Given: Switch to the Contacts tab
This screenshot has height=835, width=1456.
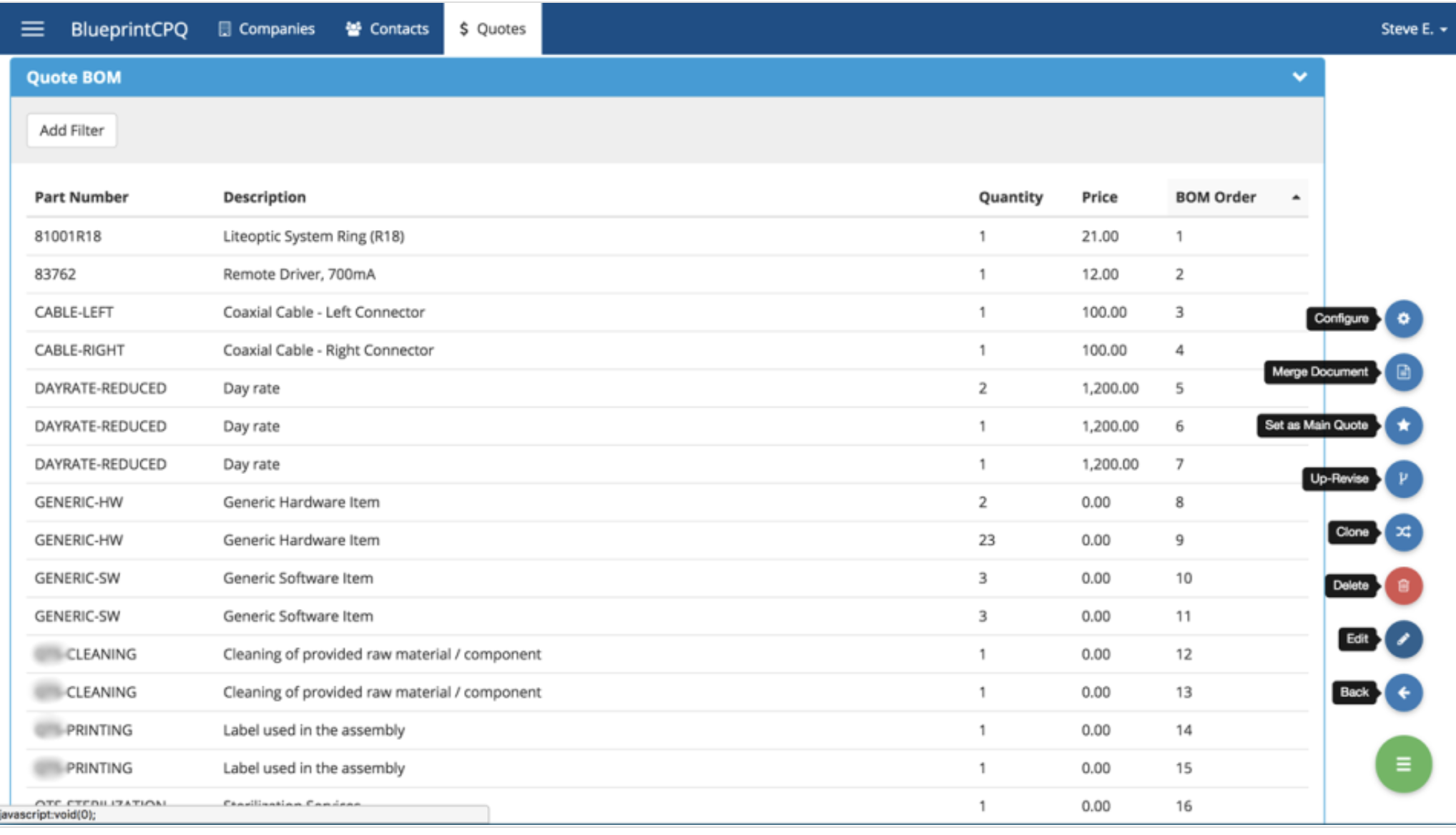Looking at the screenshot, I should [x=387, y=29].
